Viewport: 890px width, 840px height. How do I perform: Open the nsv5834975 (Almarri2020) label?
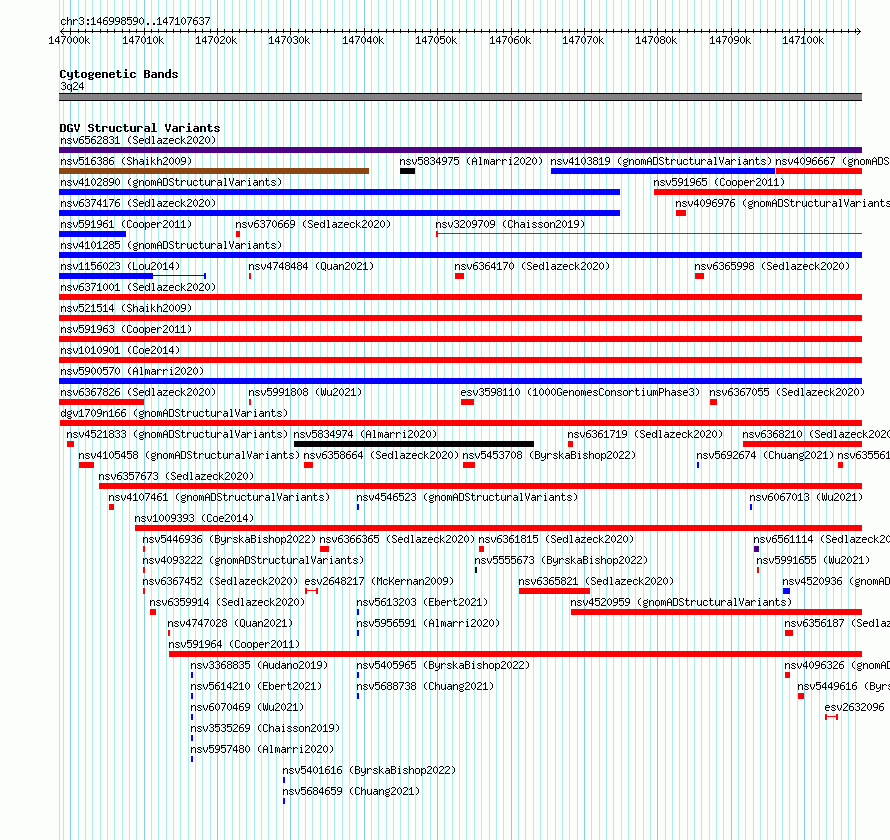pyautogui.click(x=471, y=161)
